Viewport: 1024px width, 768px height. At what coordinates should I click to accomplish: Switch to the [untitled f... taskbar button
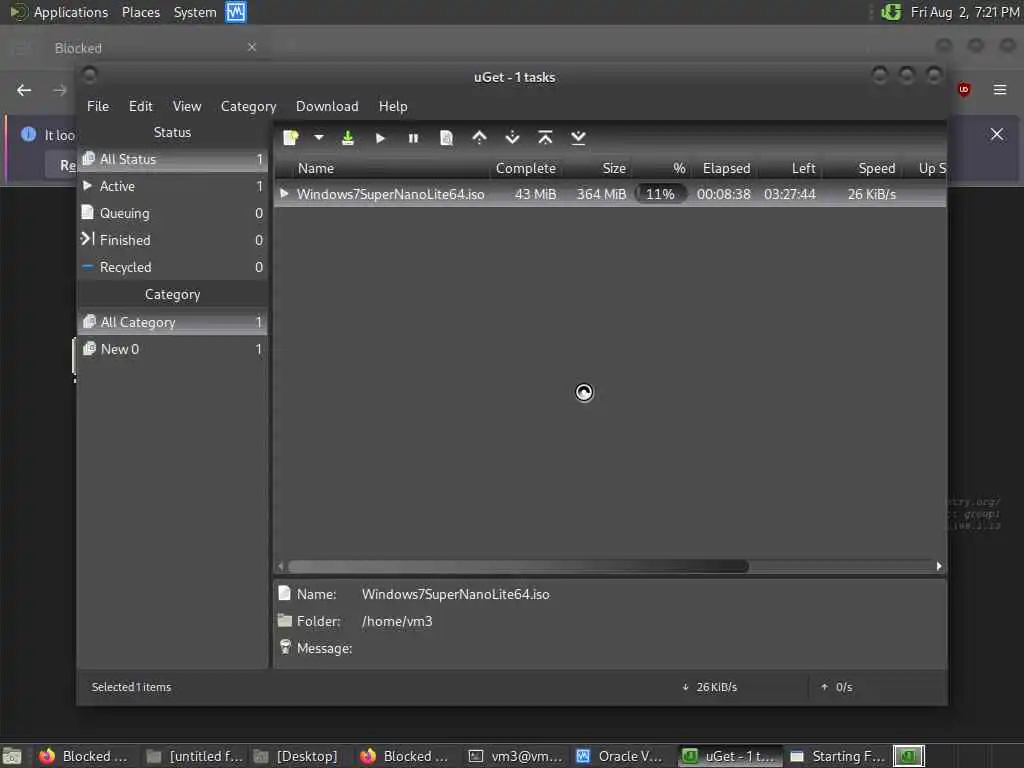[194, 756]
